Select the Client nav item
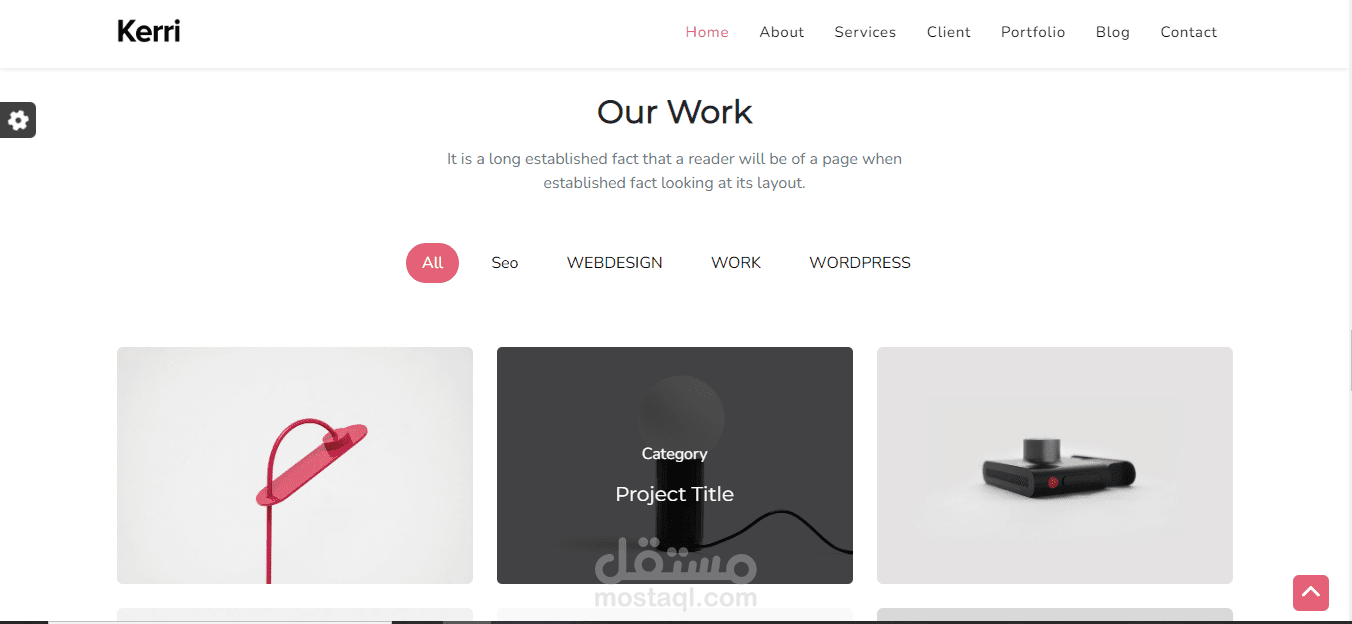Viewport: 1352px width, 624px height. click(x=948, y=32)
